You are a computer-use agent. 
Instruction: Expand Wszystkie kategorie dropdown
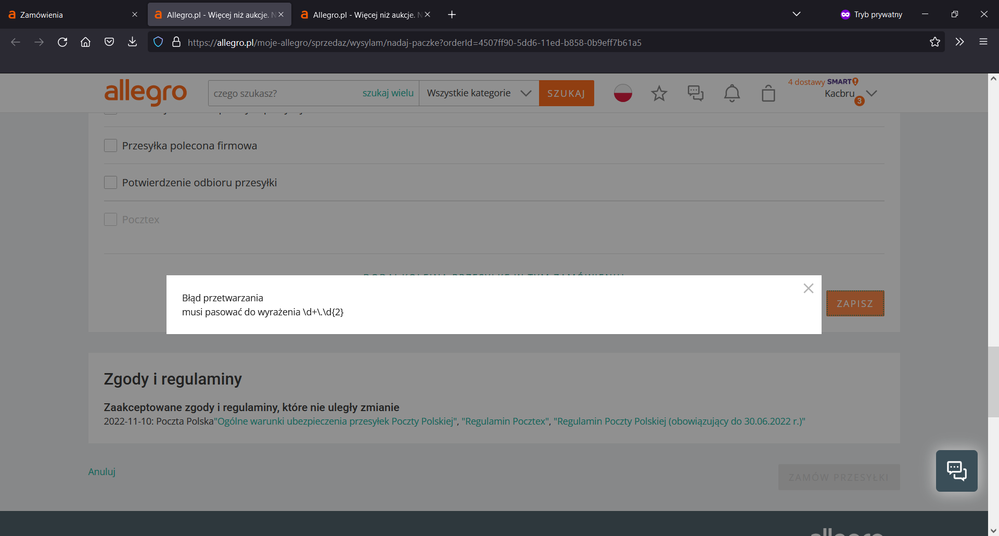(x=479, y=93)
